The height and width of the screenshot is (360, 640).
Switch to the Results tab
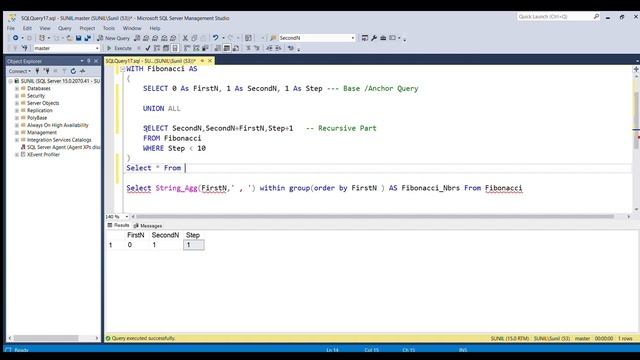point(118,225)
